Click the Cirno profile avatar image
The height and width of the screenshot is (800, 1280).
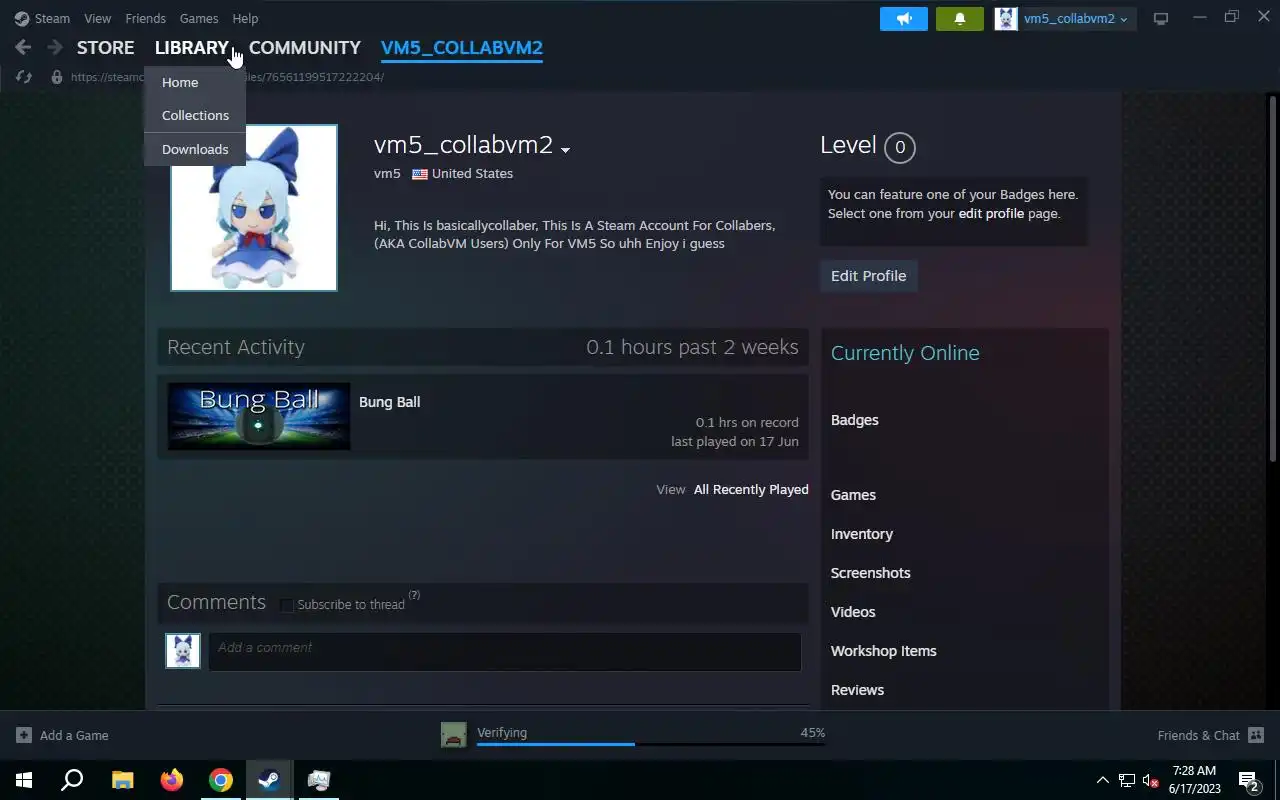point(254,208)
